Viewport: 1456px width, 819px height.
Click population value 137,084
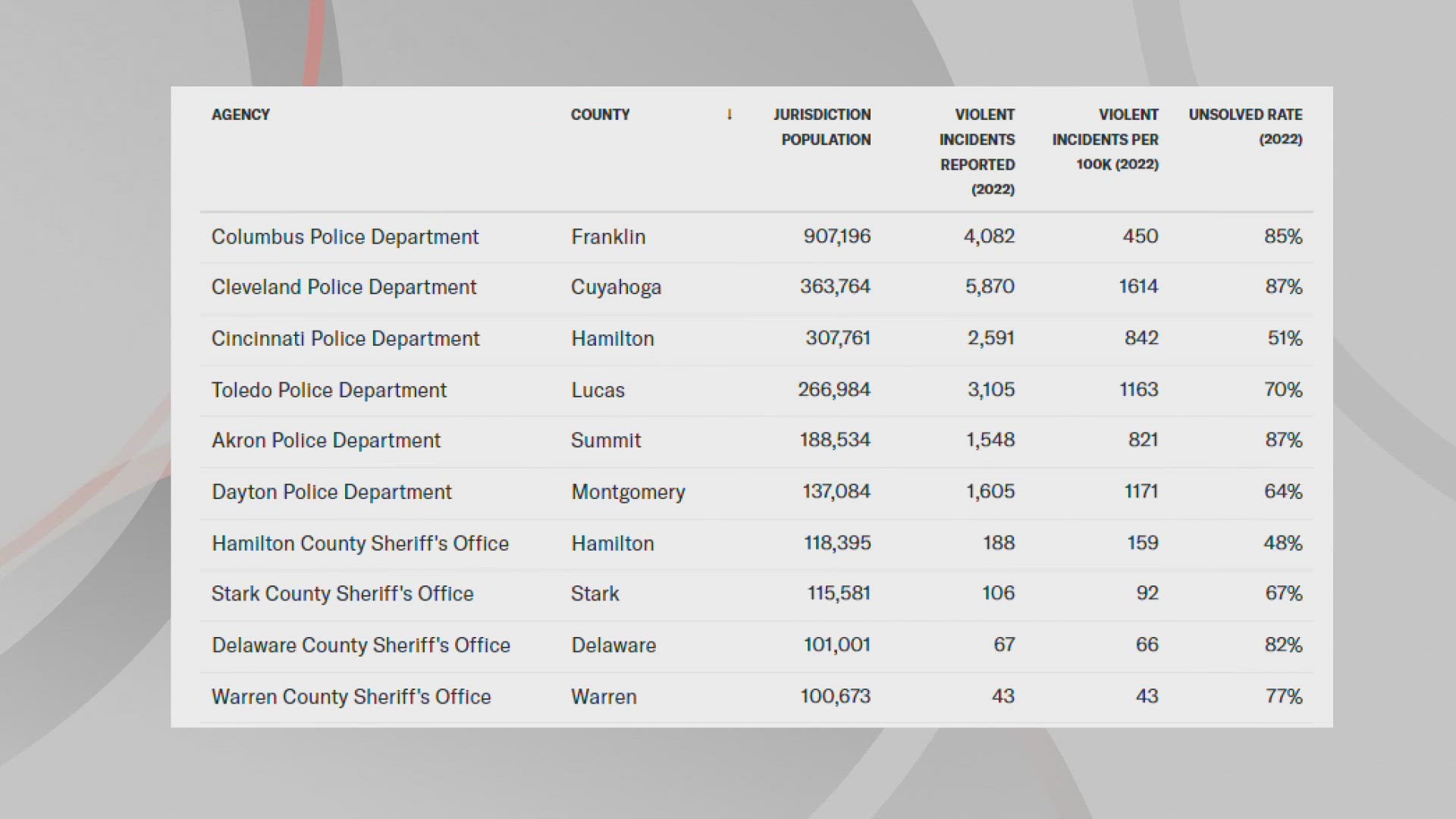coord(836,491)
